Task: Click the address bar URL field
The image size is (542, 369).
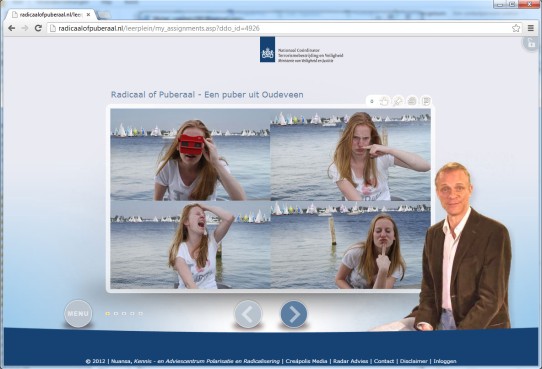Action: pos(280,28)
